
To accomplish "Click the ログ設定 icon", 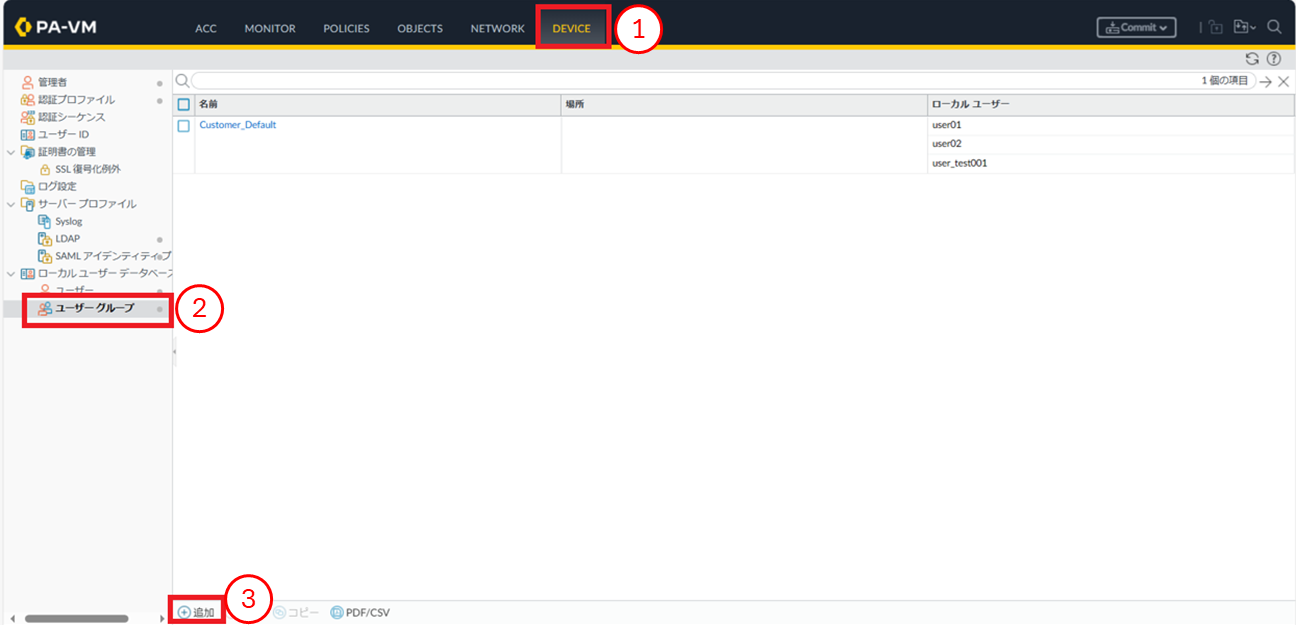I will (28, 186).
